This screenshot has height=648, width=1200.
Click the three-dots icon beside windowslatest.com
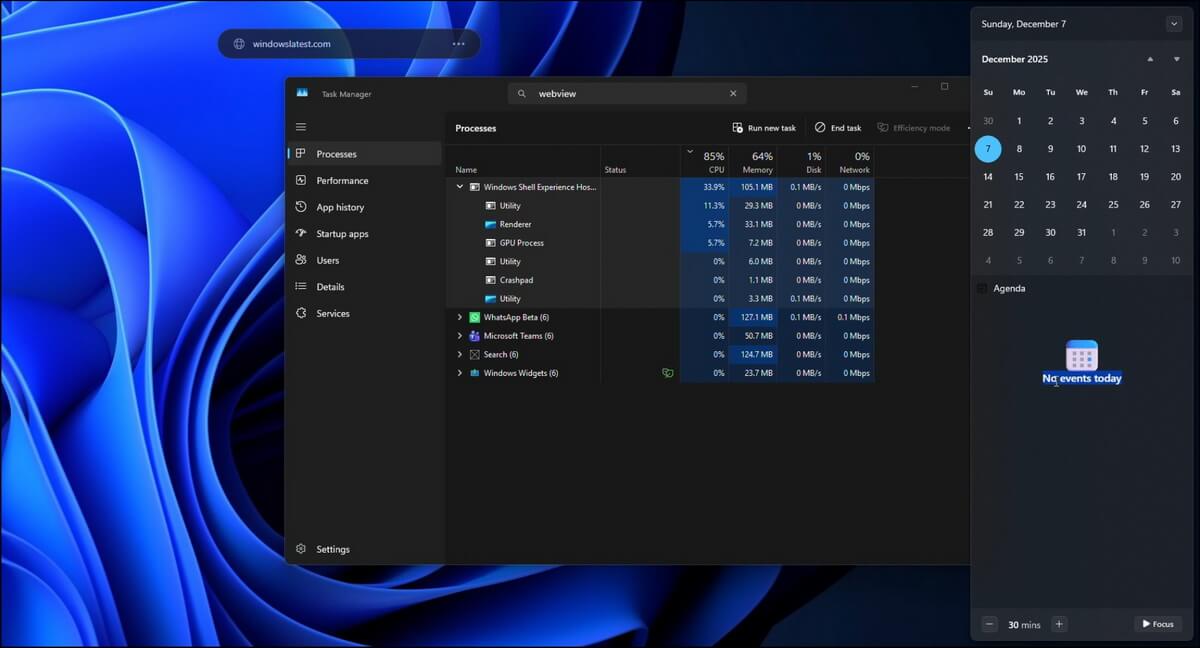click(x=458, y=44)
